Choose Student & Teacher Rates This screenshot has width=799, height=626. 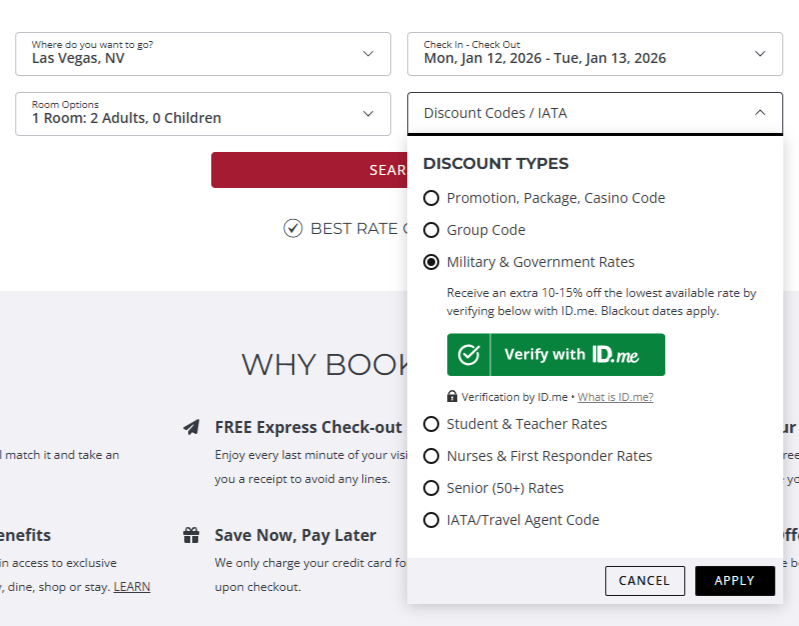click(x=431, y=424)
